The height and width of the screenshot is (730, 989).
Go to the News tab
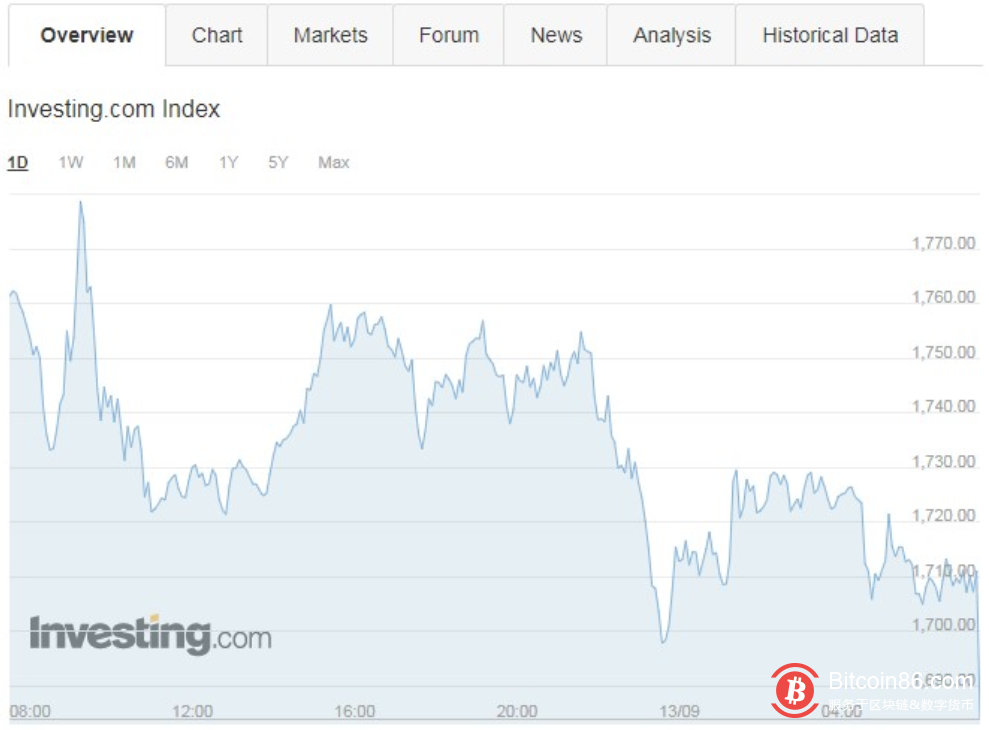(556, 36)
